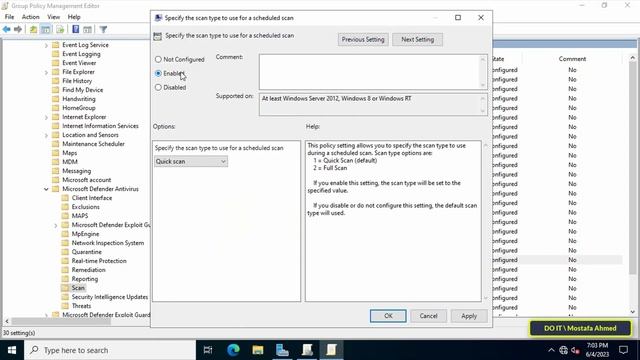Select Security Intelligence Updates in the tree
This screenshot has height=360, width=640.
click(110, 297)
